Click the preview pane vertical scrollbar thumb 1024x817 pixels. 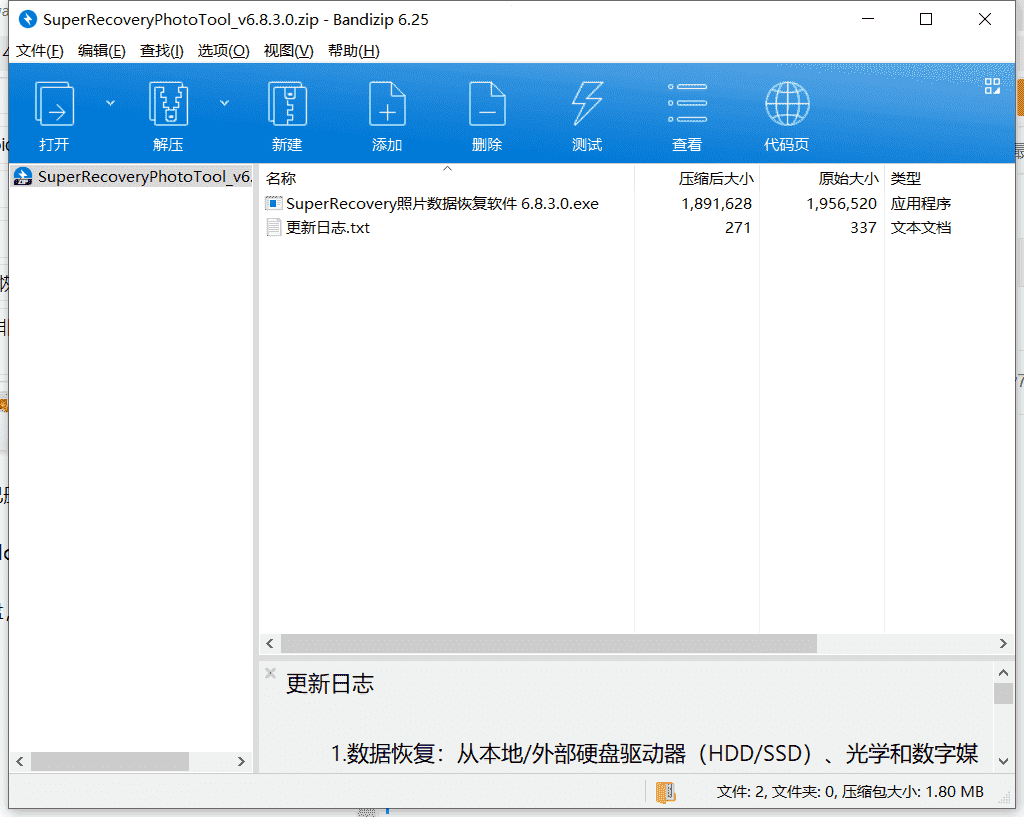[1003, 694]
